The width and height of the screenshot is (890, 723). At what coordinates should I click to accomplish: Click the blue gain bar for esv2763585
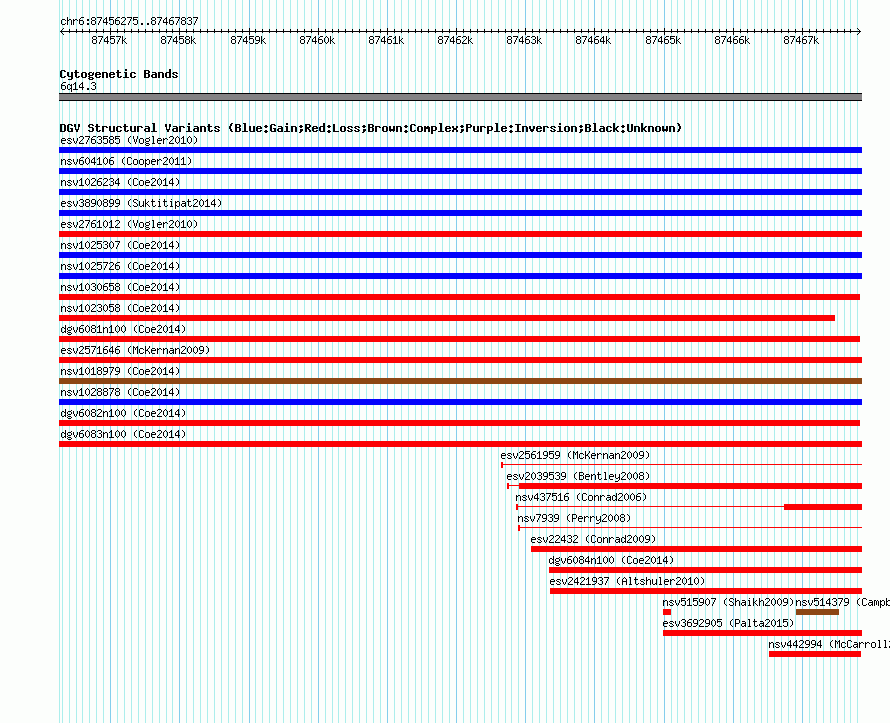(x=460, y=150)
